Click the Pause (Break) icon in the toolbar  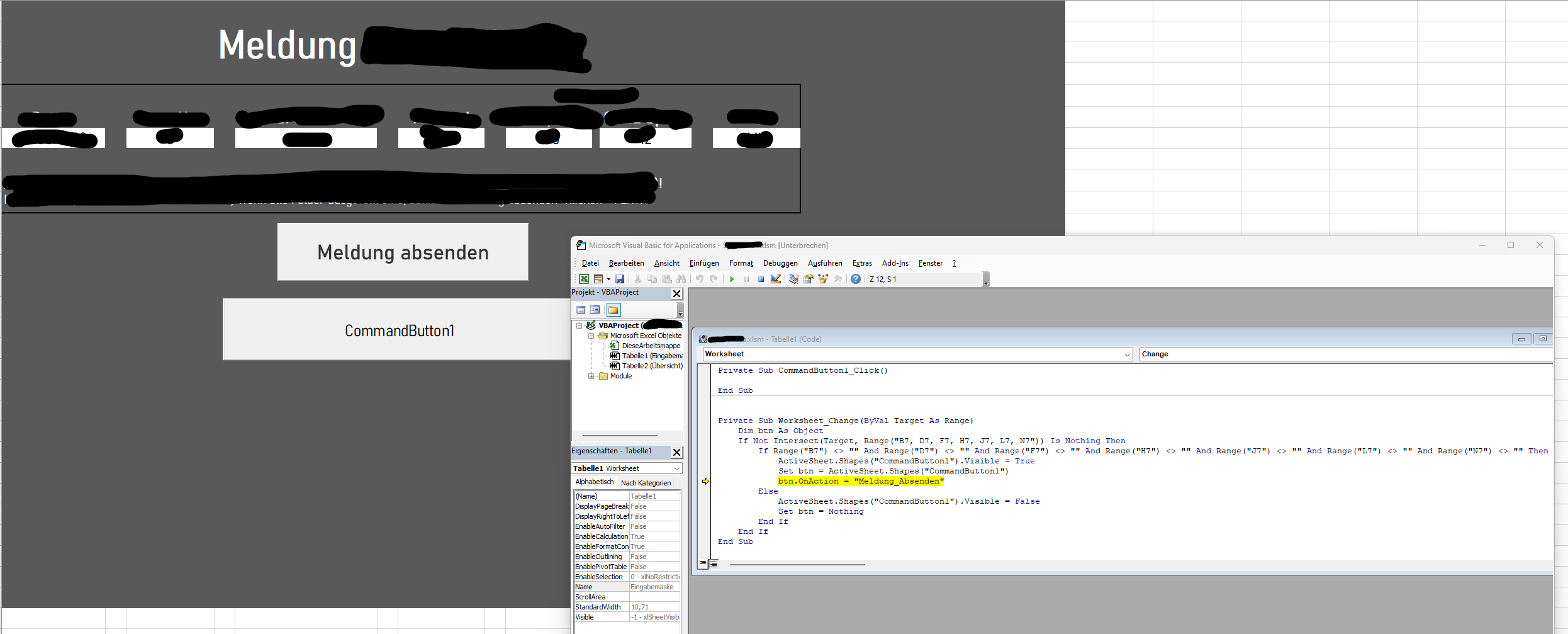point(746,279)
